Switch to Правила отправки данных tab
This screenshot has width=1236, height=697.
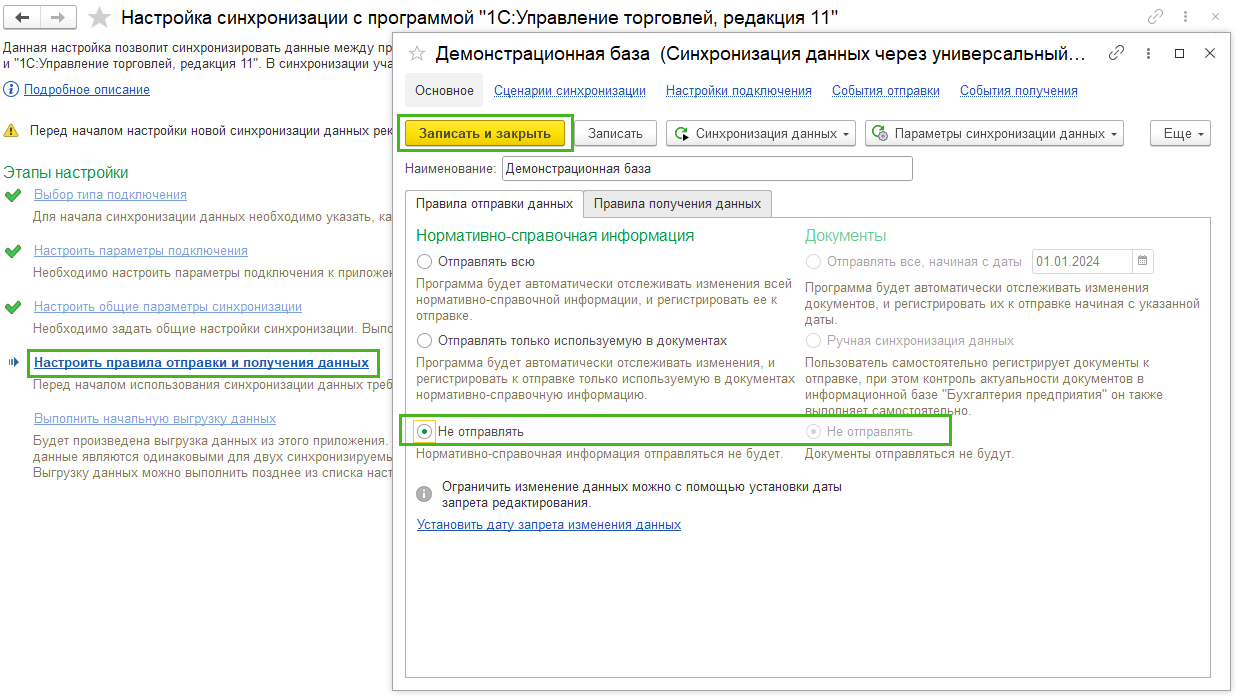[494, 203]
